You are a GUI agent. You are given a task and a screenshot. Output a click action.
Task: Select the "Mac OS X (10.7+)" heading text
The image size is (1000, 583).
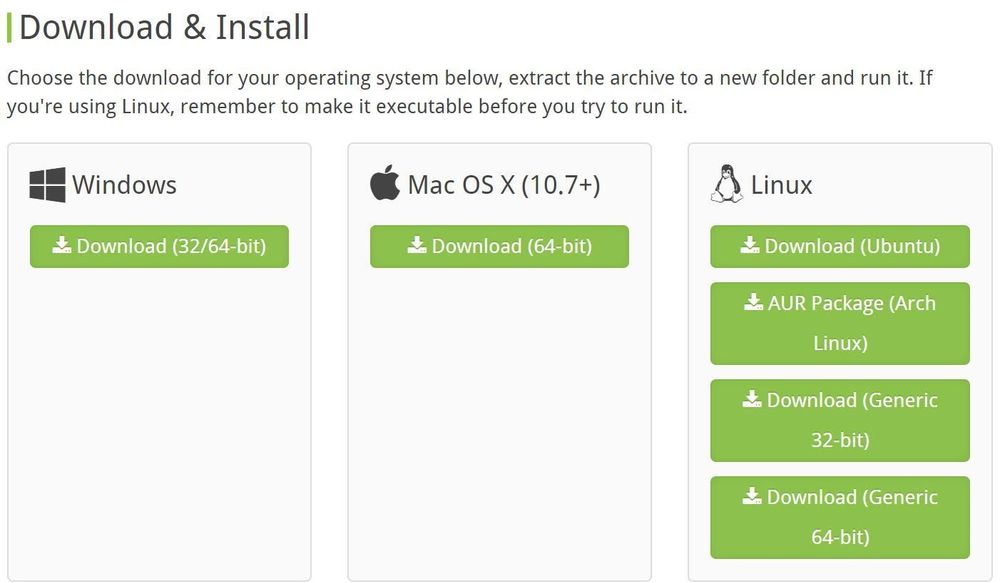click(504, 185)
